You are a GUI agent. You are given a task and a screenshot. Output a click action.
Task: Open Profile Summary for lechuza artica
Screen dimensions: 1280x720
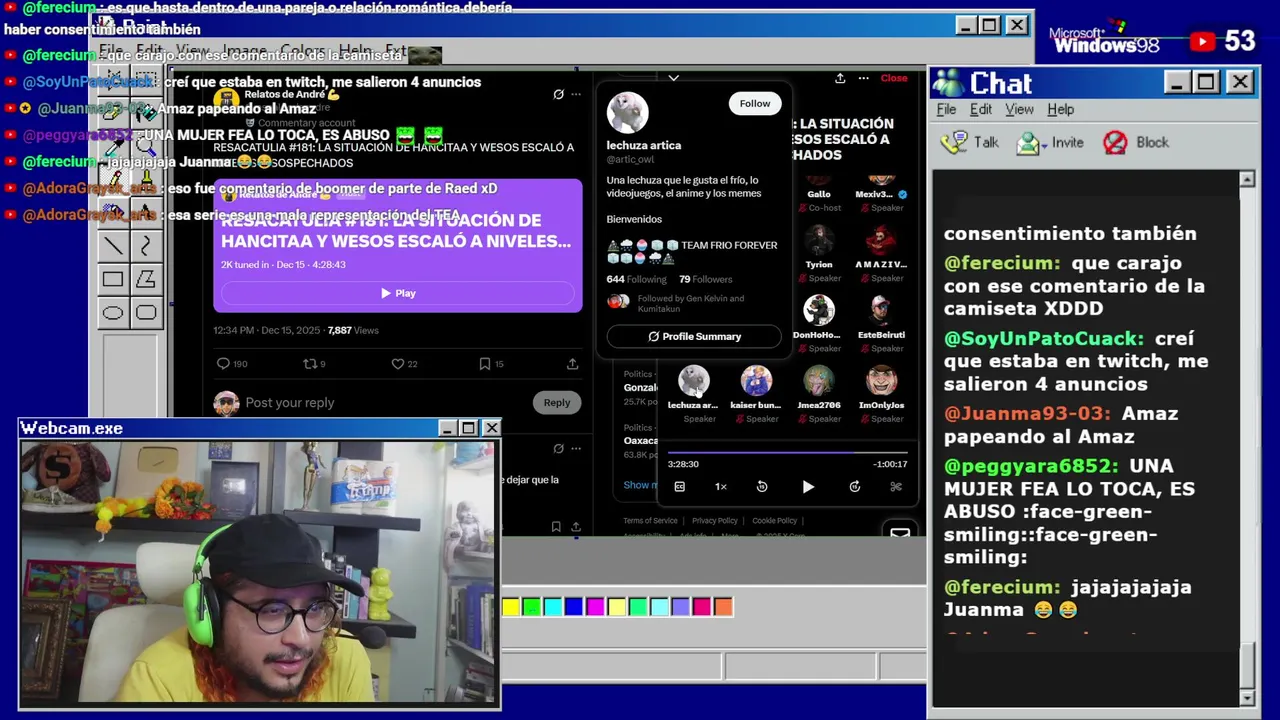click(694, 336)
